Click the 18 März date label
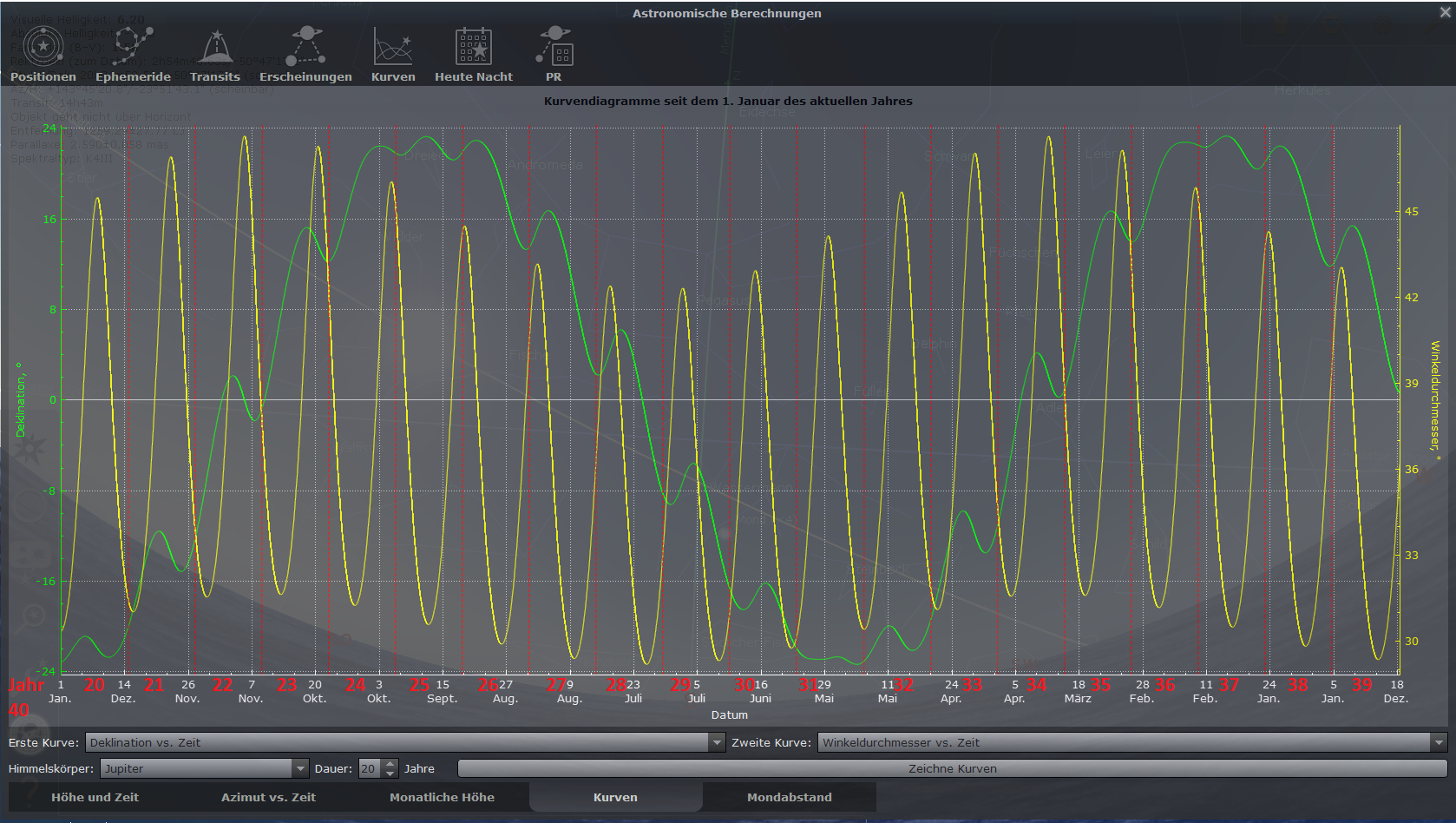 [x=1079, y=691]
